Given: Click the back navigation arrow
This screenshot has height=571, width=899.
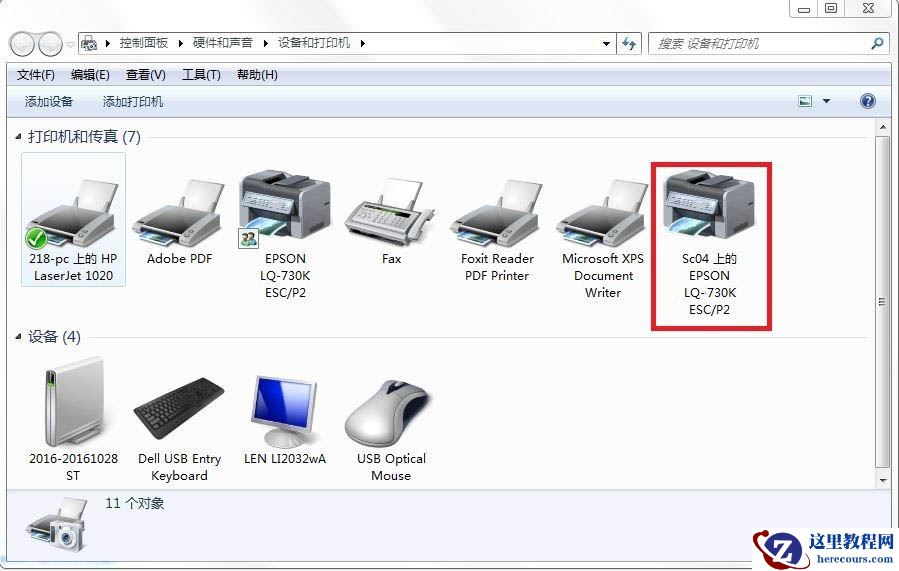Looking at the screenshot, I should pyautogui.click(x=22, y=44).
